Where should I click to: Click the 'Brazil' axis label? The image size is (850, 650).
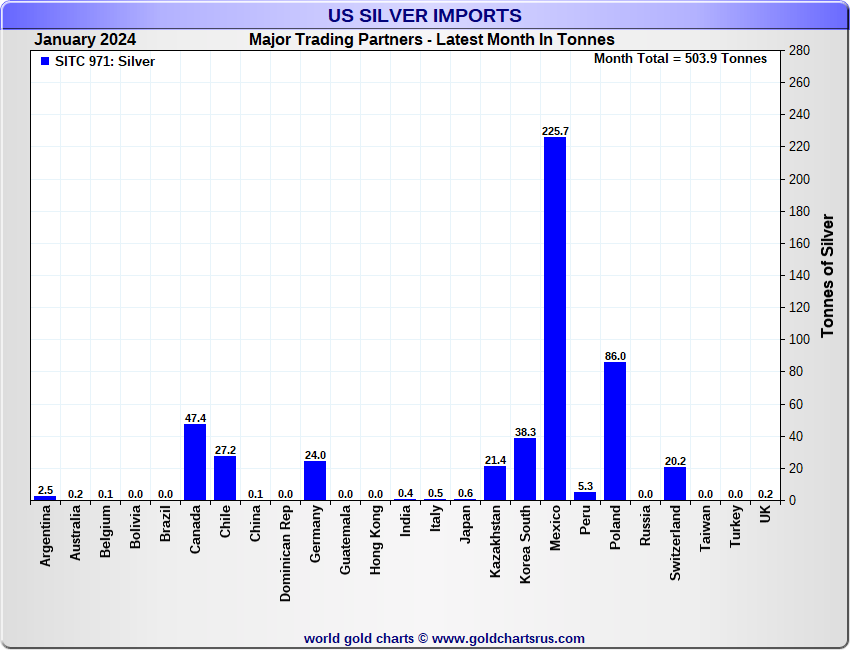coord(165,523)
